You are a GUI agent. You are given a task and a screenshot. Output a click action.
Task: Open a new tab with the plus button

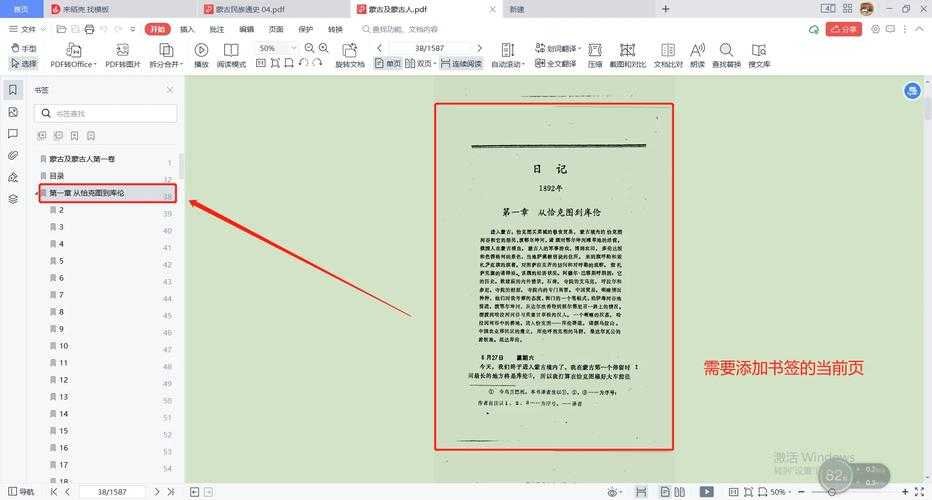[666, 9]
